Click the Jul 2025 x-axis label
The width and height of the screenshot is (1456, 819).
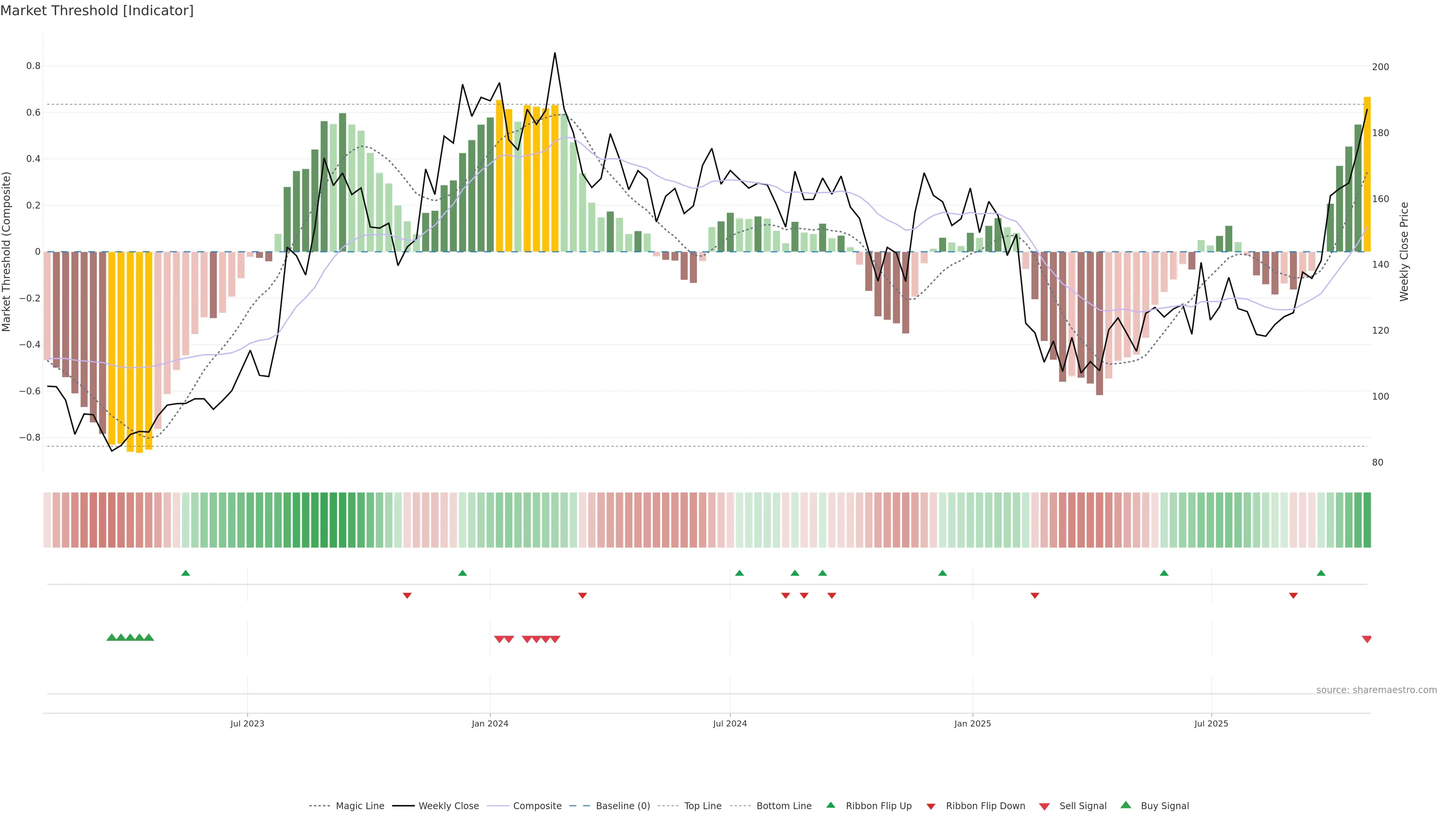pyautogui.click(x=1211, y=723)
